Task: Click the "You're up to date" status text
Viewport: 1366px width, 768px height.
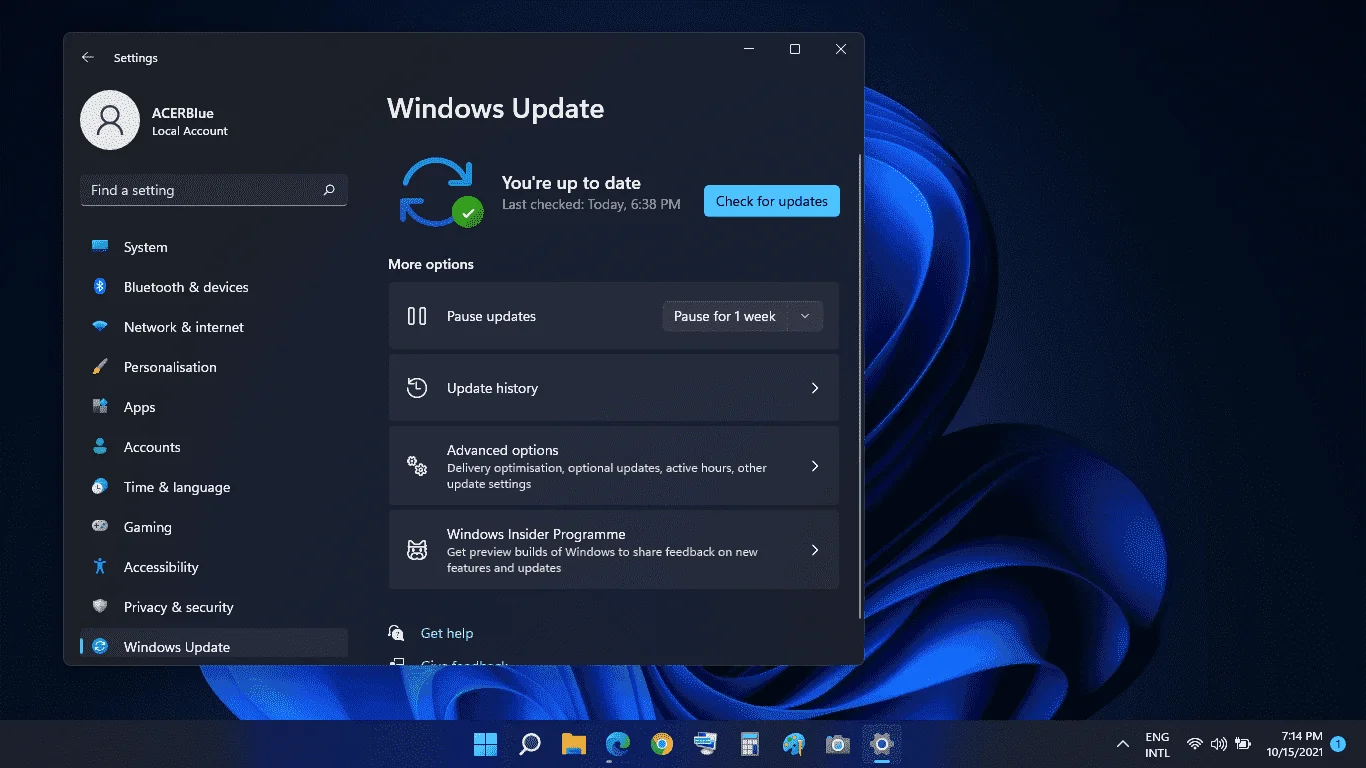Action: pos(571,183)
